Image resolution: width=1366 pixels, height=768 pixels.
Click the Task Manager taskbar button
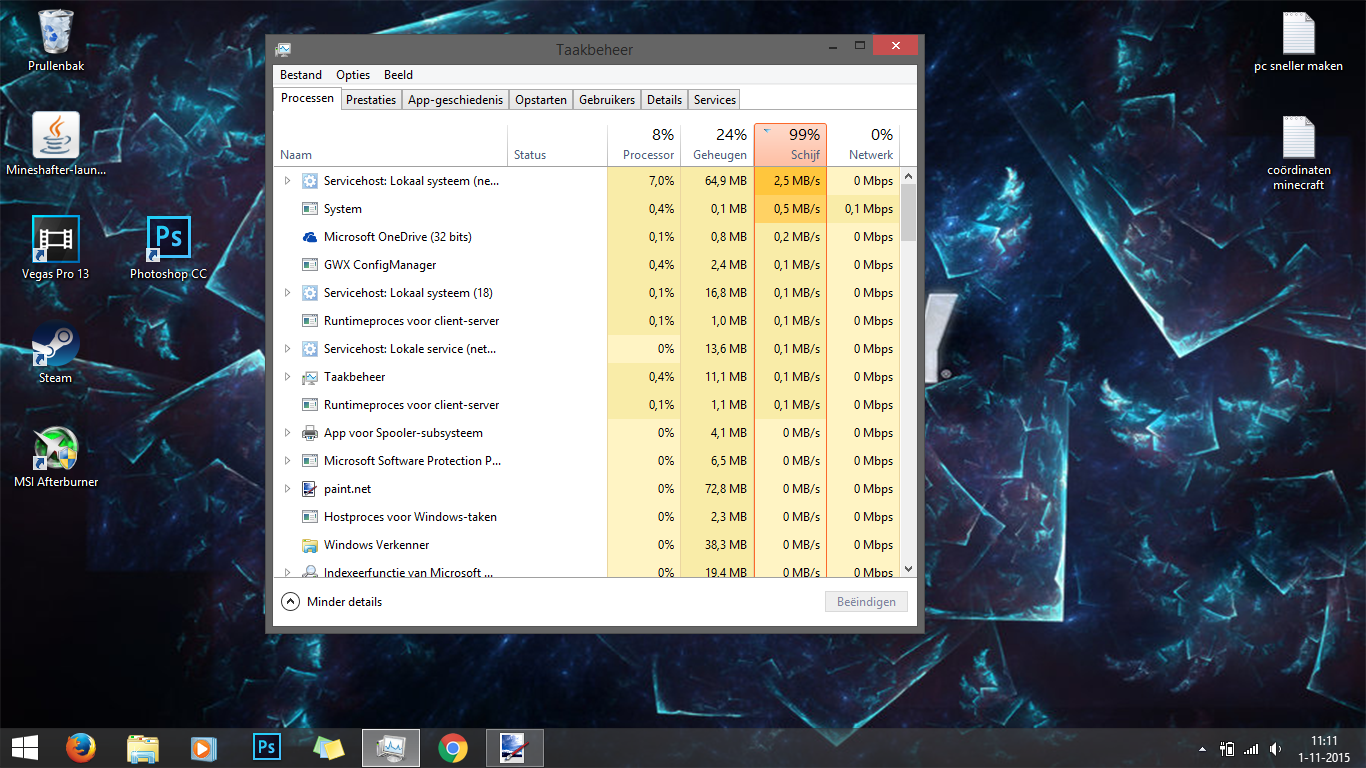pos(391,747)
